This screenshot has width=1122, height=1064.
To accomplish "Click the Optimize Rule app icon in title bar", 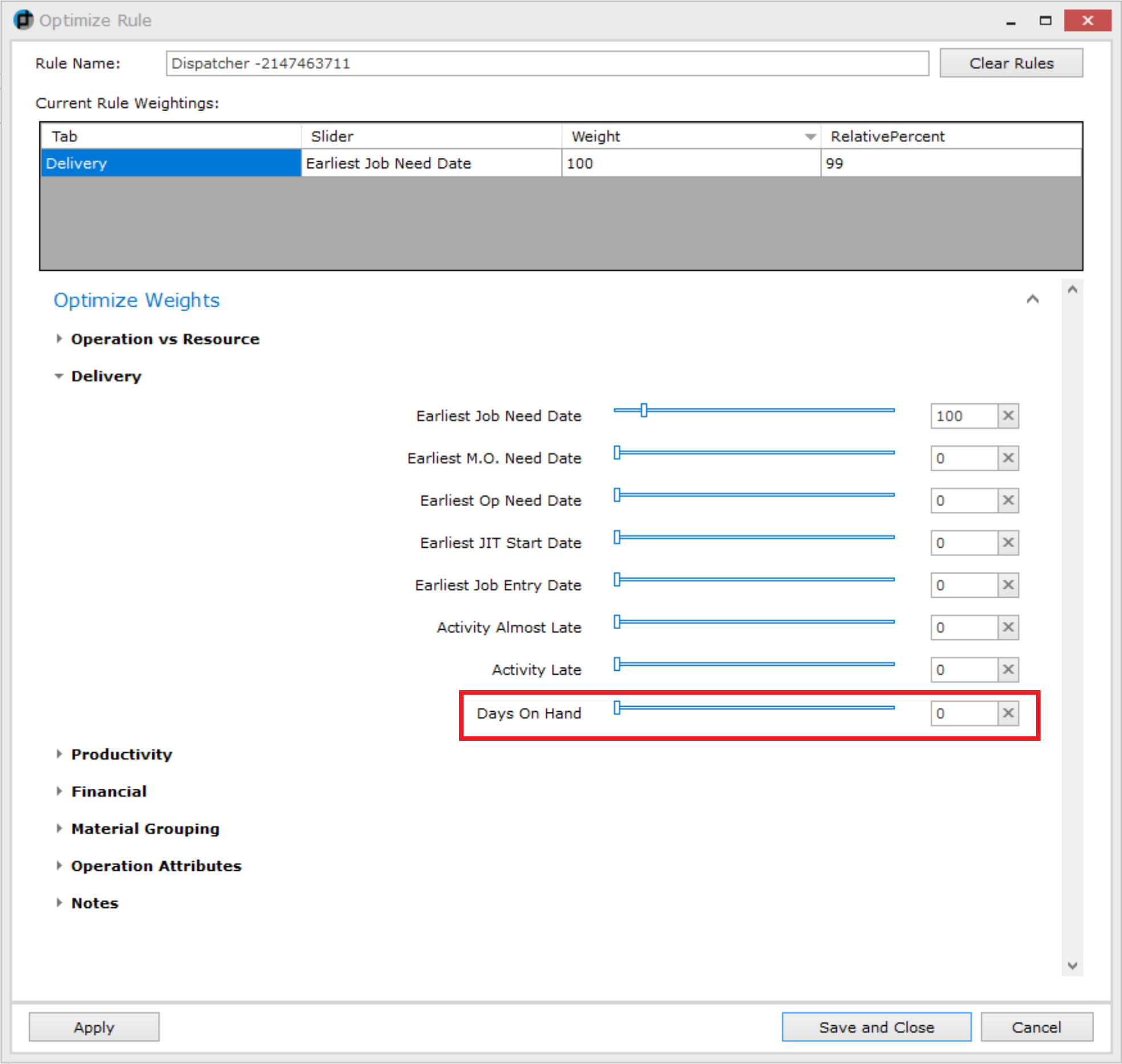I will [23, 20].
